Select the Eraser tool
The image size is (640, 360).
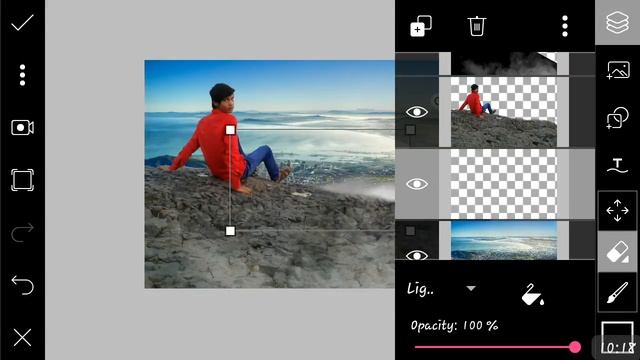(x=618, y=252)
